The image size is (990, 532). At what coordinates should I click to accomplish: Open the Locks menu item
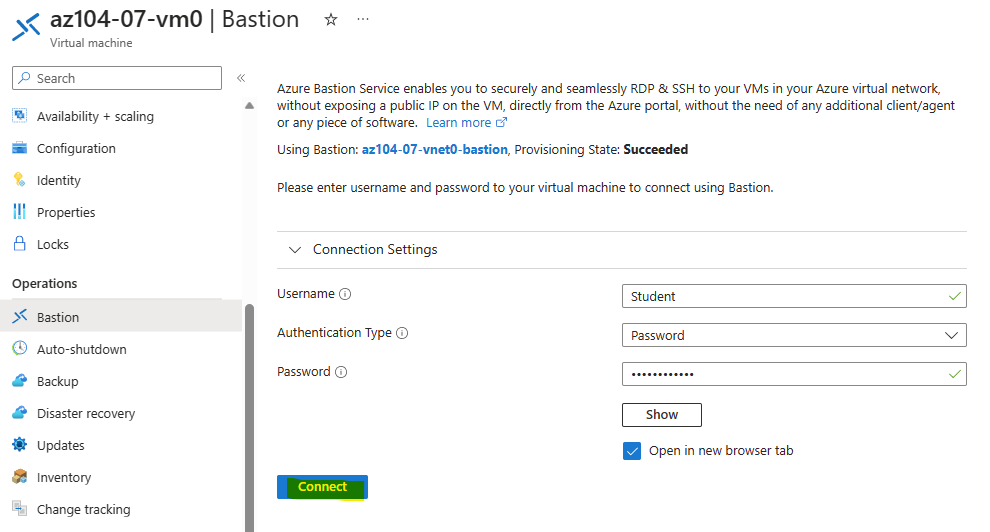[x=53, y=244]
